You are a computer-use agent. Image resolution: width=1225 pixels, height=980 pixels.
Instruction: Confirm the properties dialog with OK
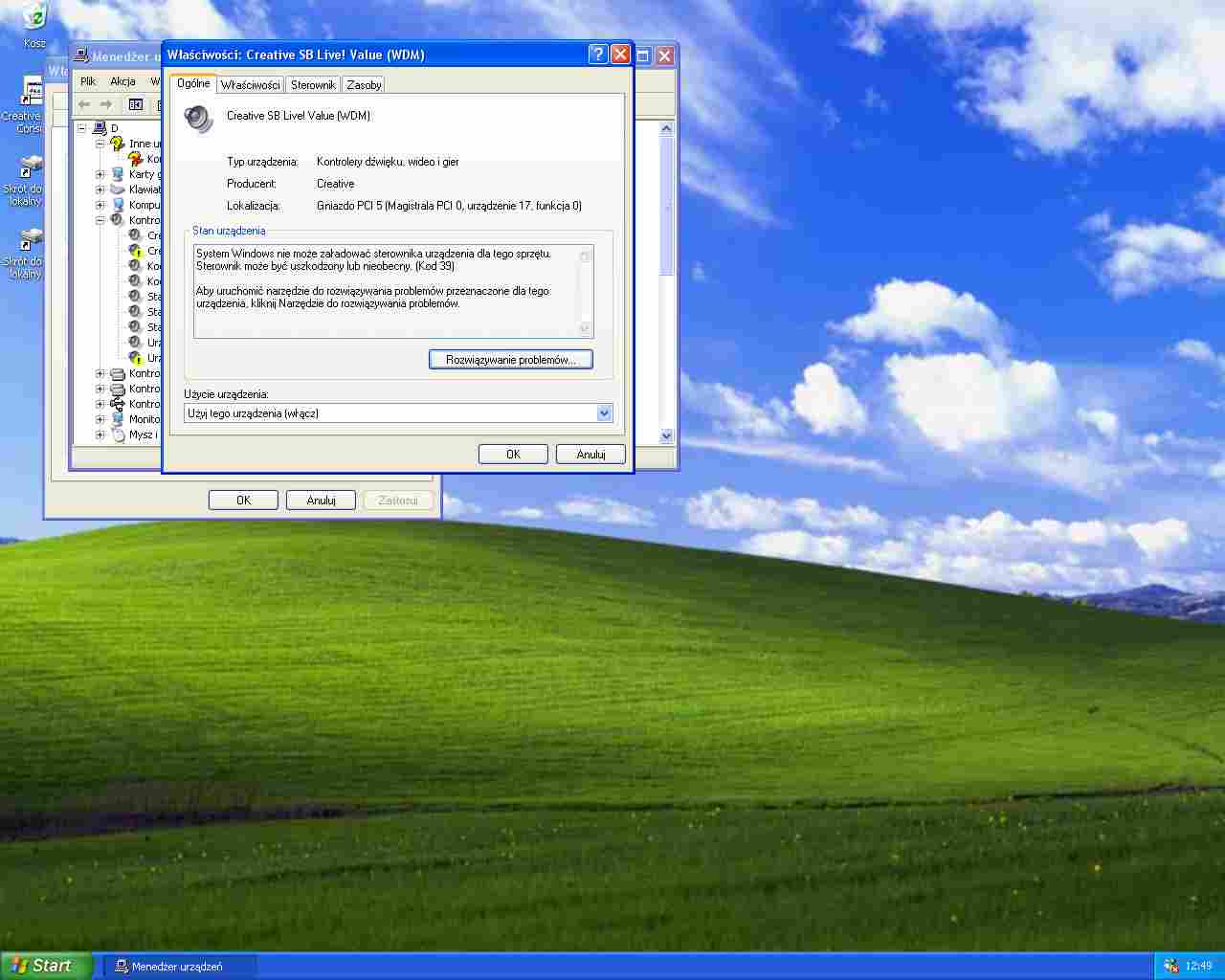pos(513,455)
